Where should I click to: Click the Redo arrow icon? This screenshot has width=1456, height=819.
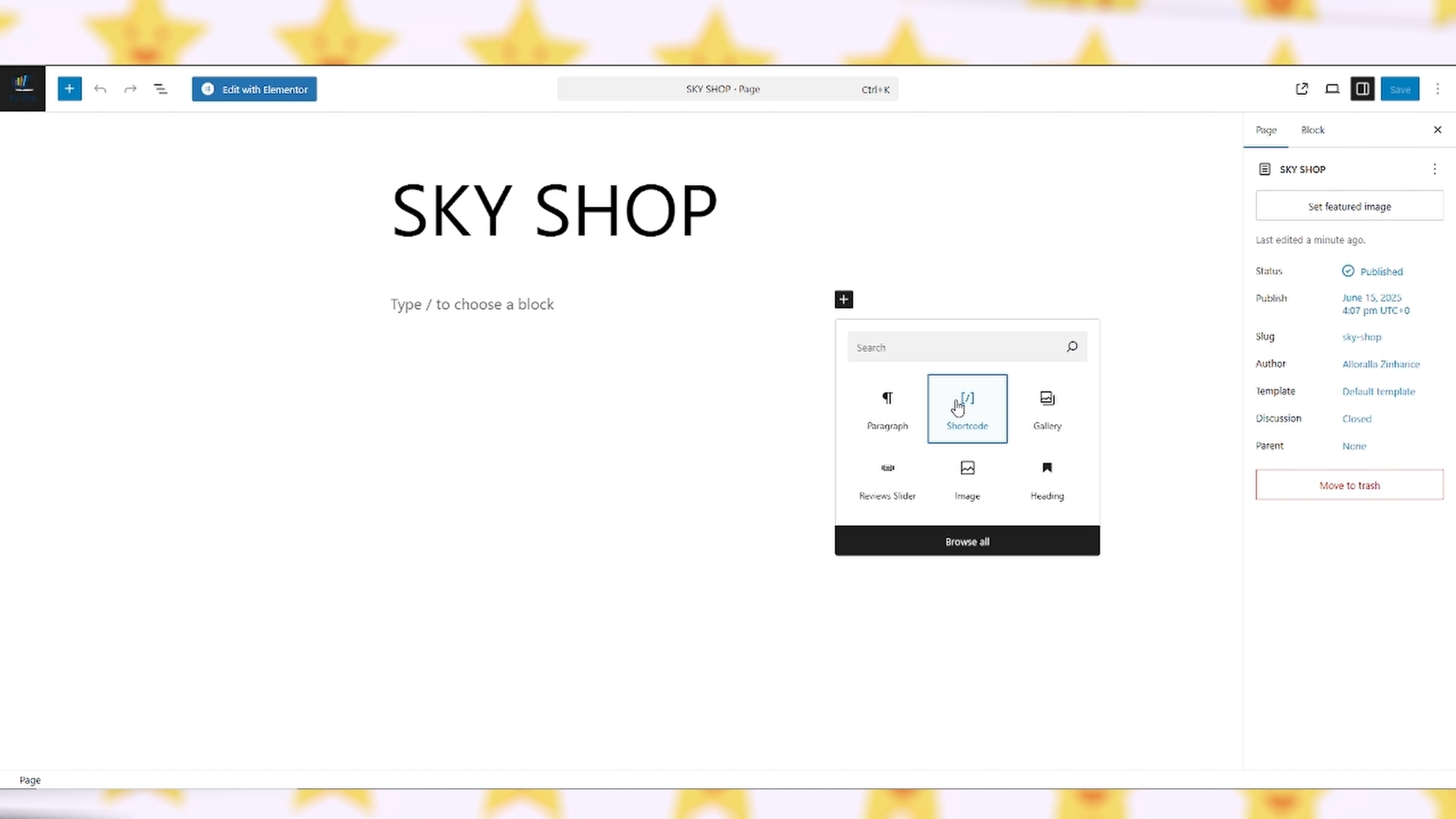(130, 89)
